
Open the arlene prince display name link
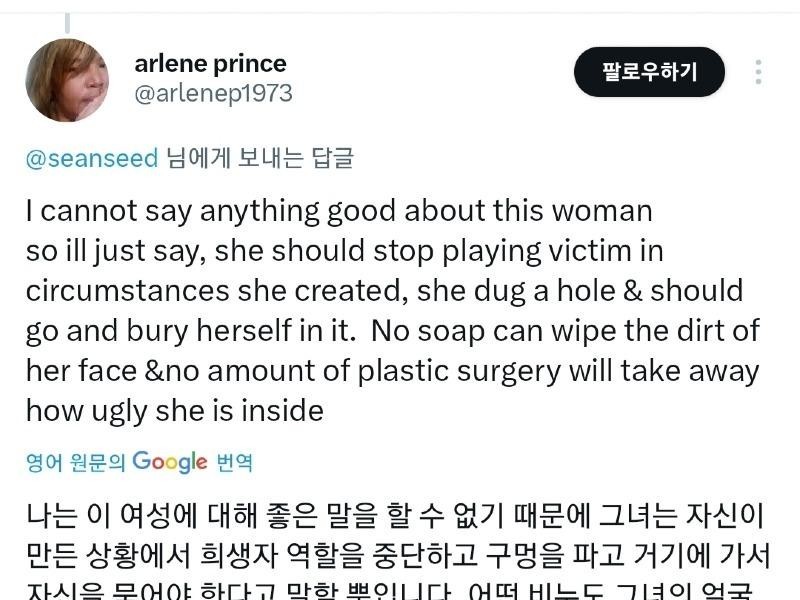click(x=210, y=64)
